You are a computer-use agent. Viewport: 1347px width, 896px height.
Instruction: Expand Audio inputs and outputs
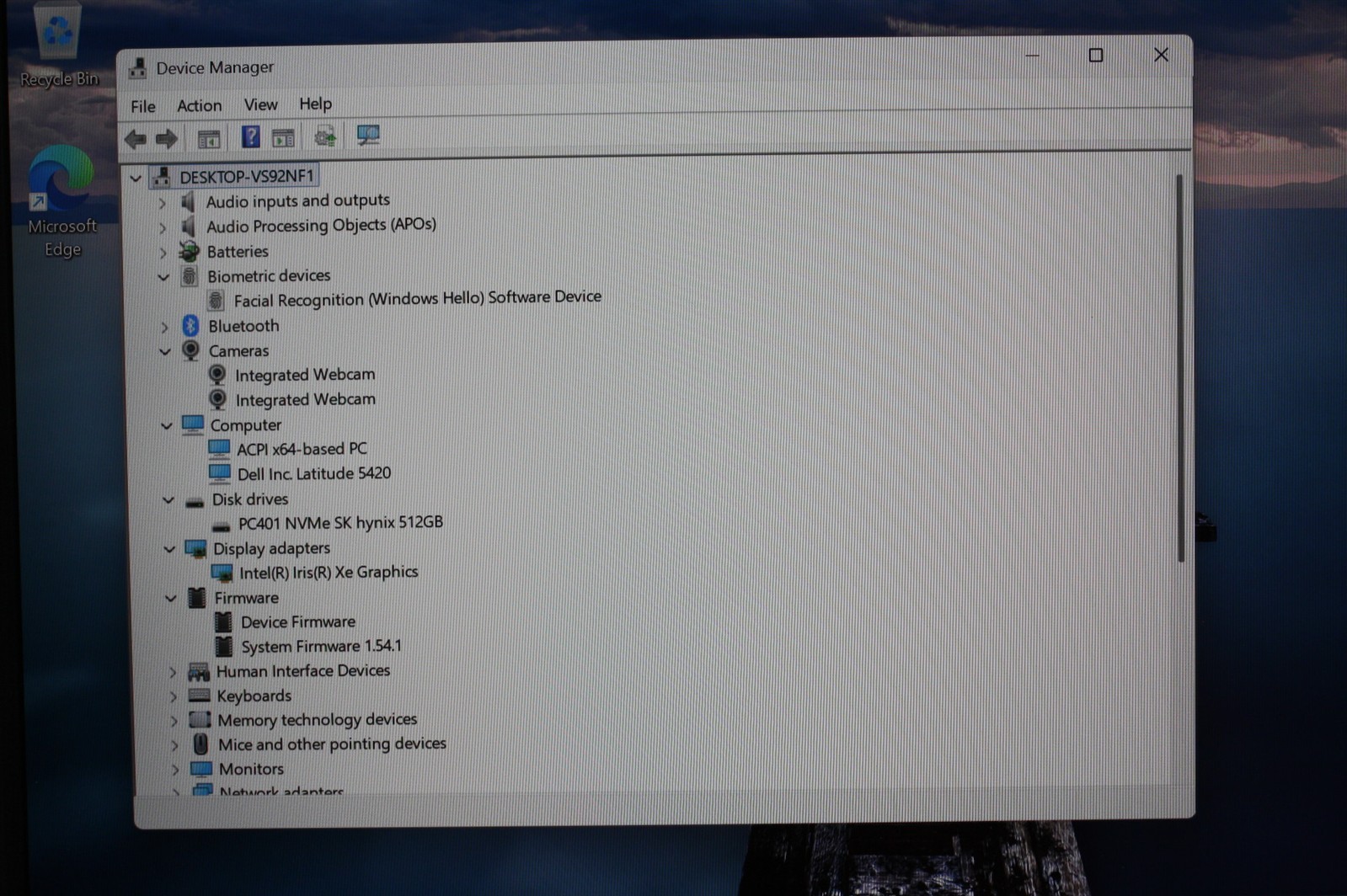(162, 203)
